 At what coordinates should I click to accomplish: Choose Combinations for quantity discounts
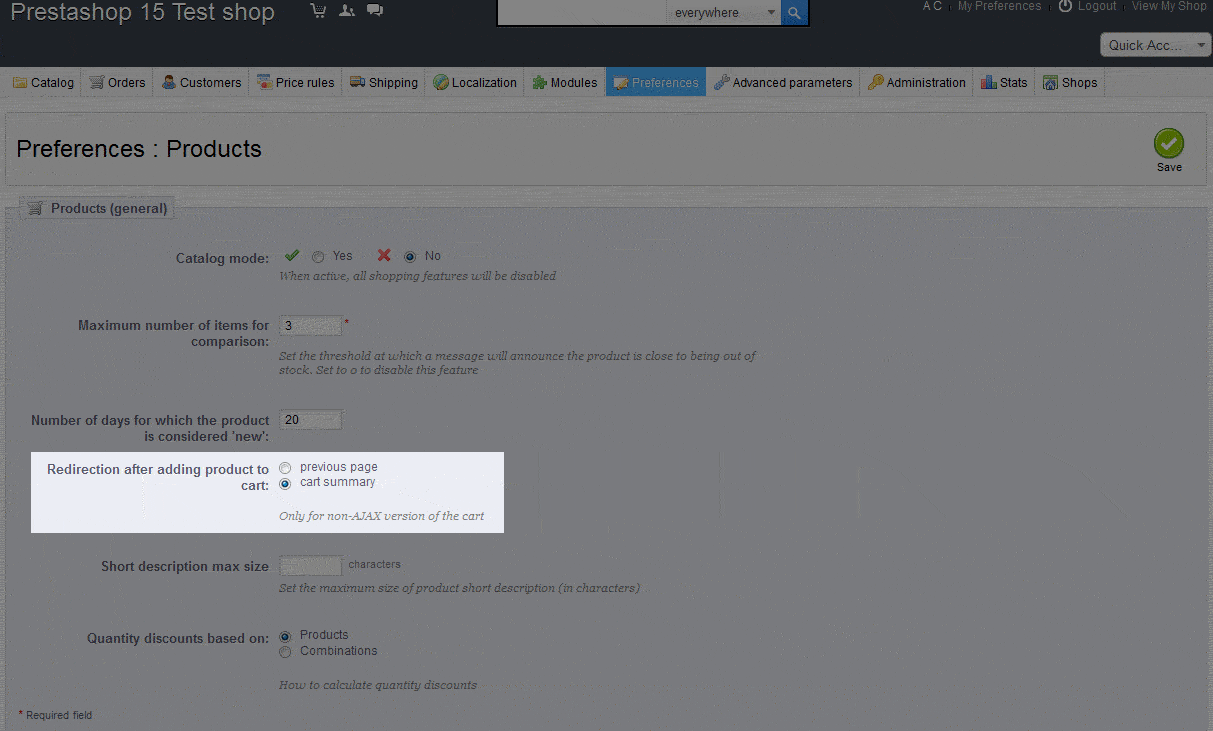click(286, 652)
